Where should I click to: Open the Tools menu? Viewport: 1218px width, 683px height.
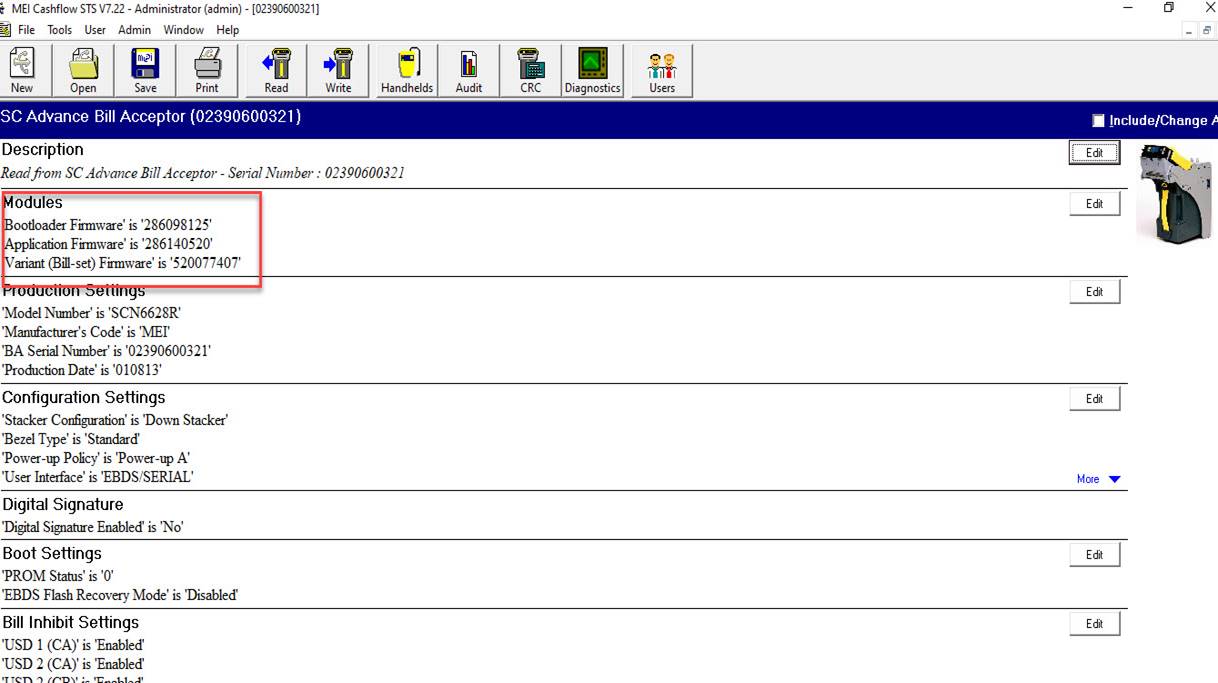coord(60,30)
